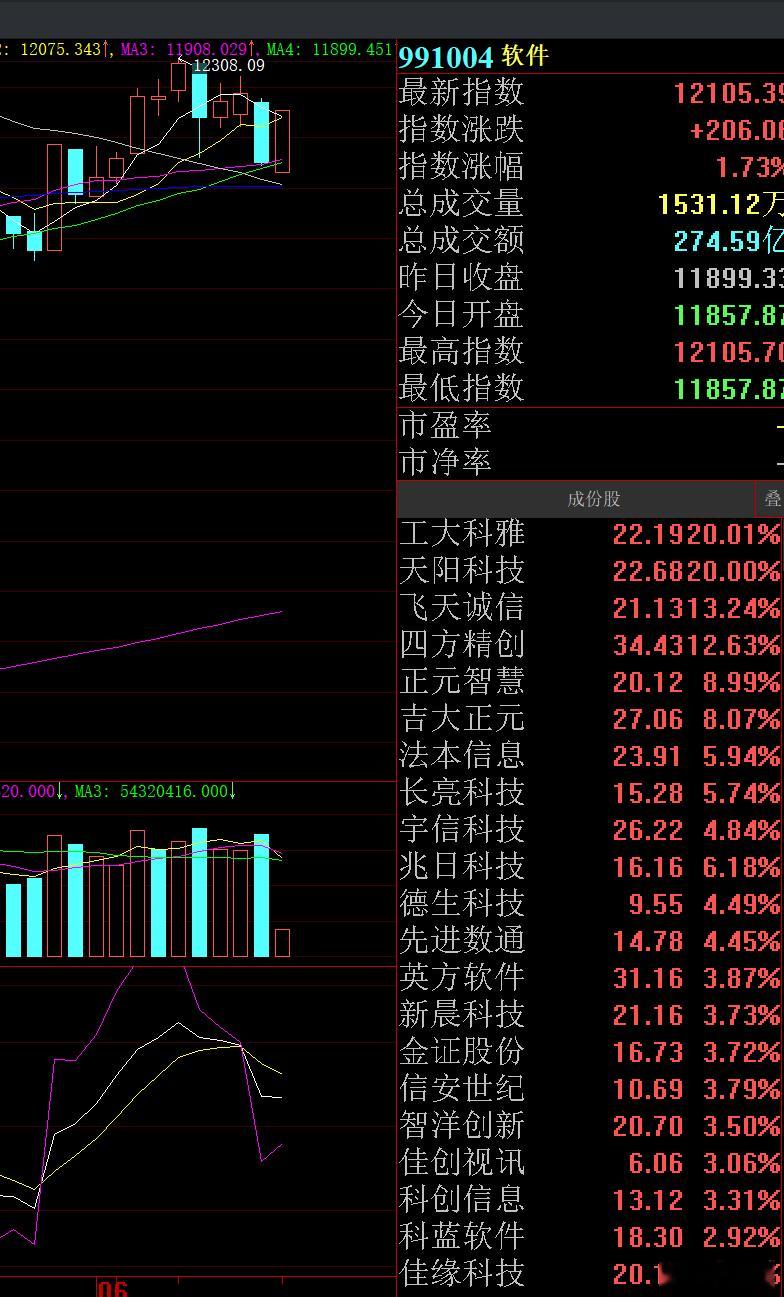This screenshot has width=784, height=1297.
Task: Click on 英方软件 stock
Action: pos(590,978)
